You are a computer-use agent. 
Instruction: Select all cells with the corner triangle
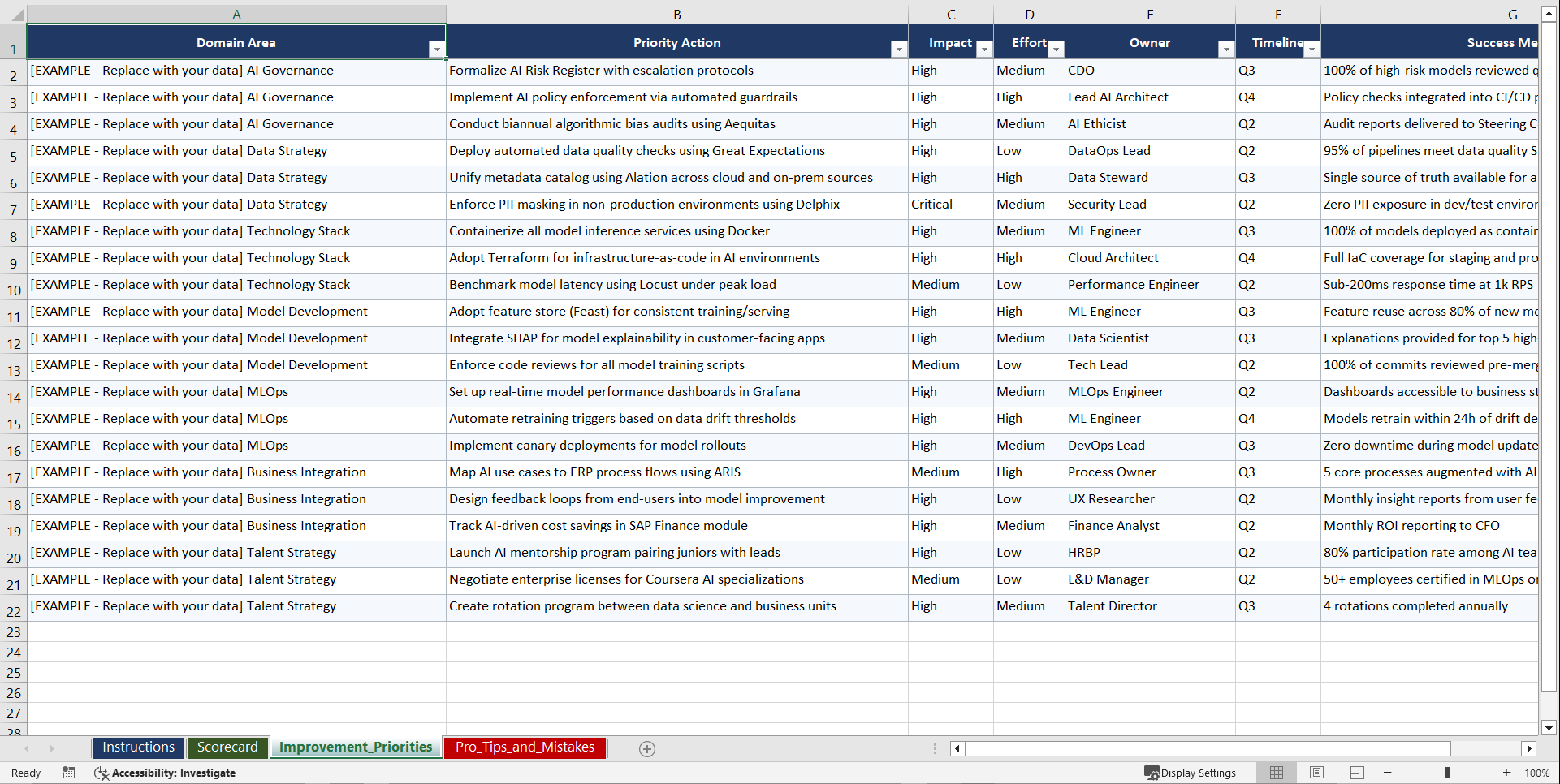tap(17, 14)
